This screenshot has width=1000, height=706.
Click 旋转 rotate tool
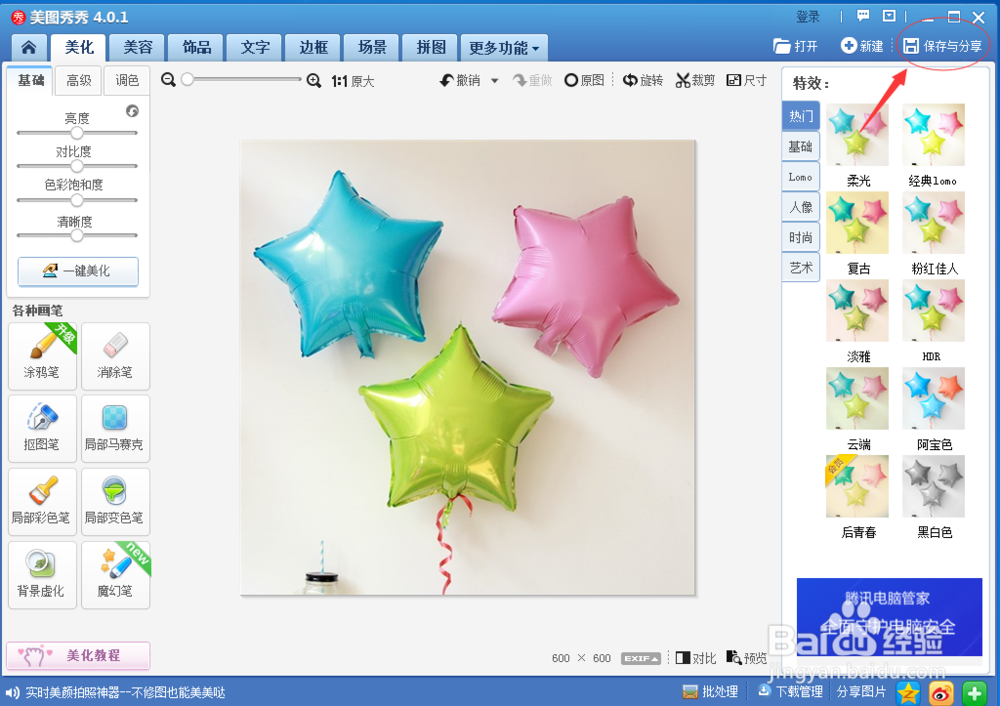click(x=643, y=80)
